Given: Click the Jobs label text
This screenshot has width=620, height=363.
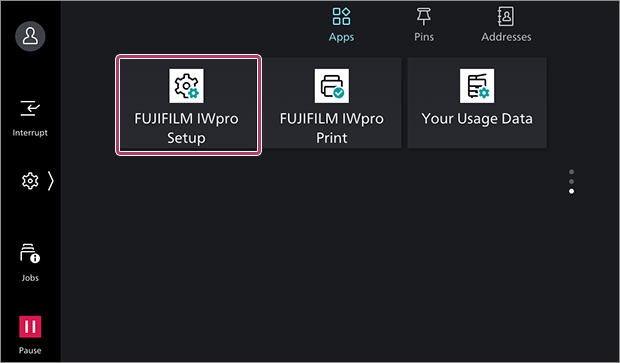Looking at the screenshot, I should 30,278.
